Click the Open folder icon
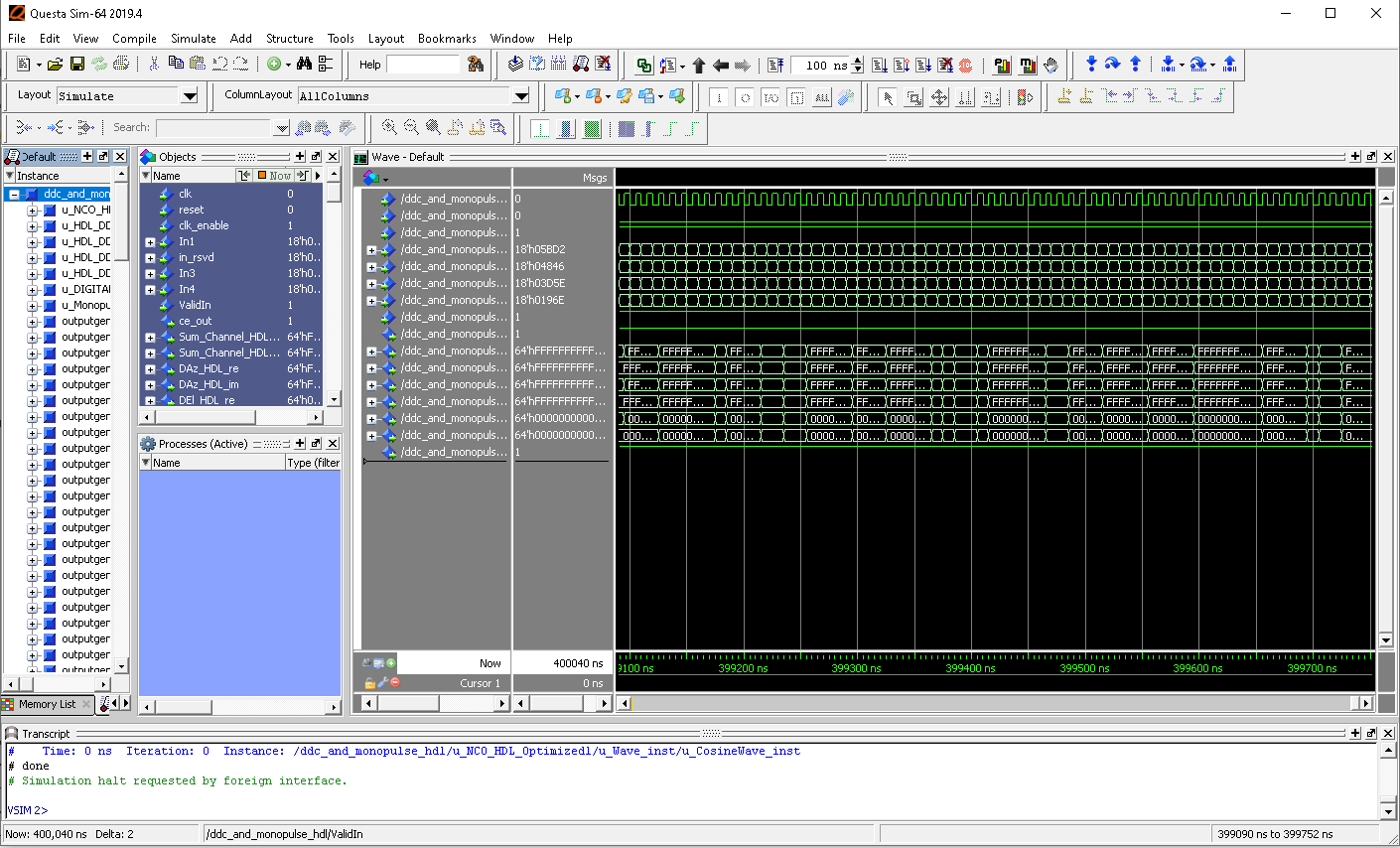The image size is (1400, 848). point(55,65)
